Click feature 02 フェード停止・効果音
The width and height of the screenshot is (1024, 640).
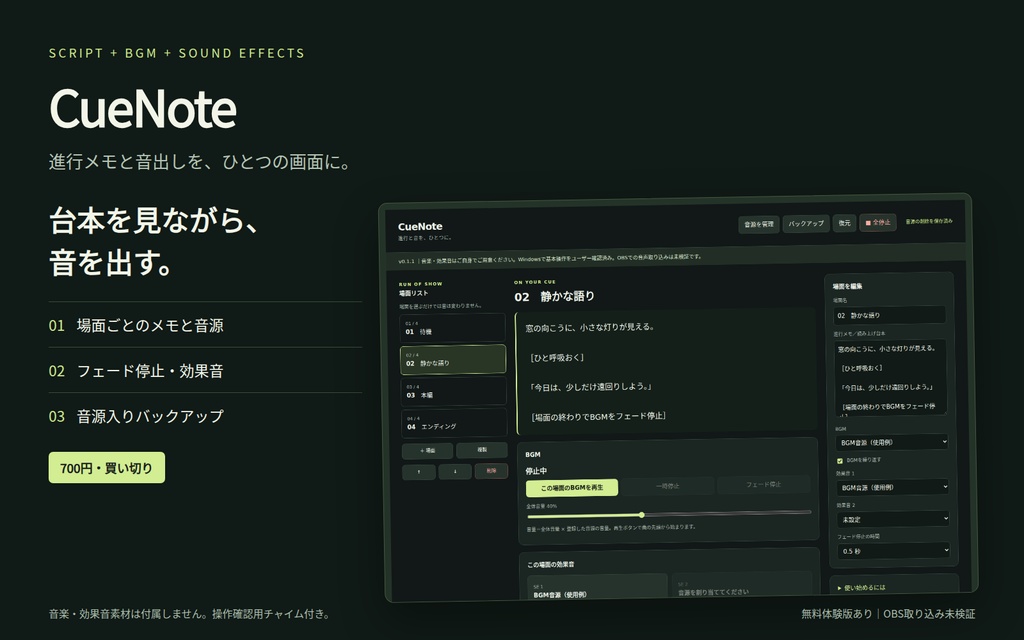(136, 371)
